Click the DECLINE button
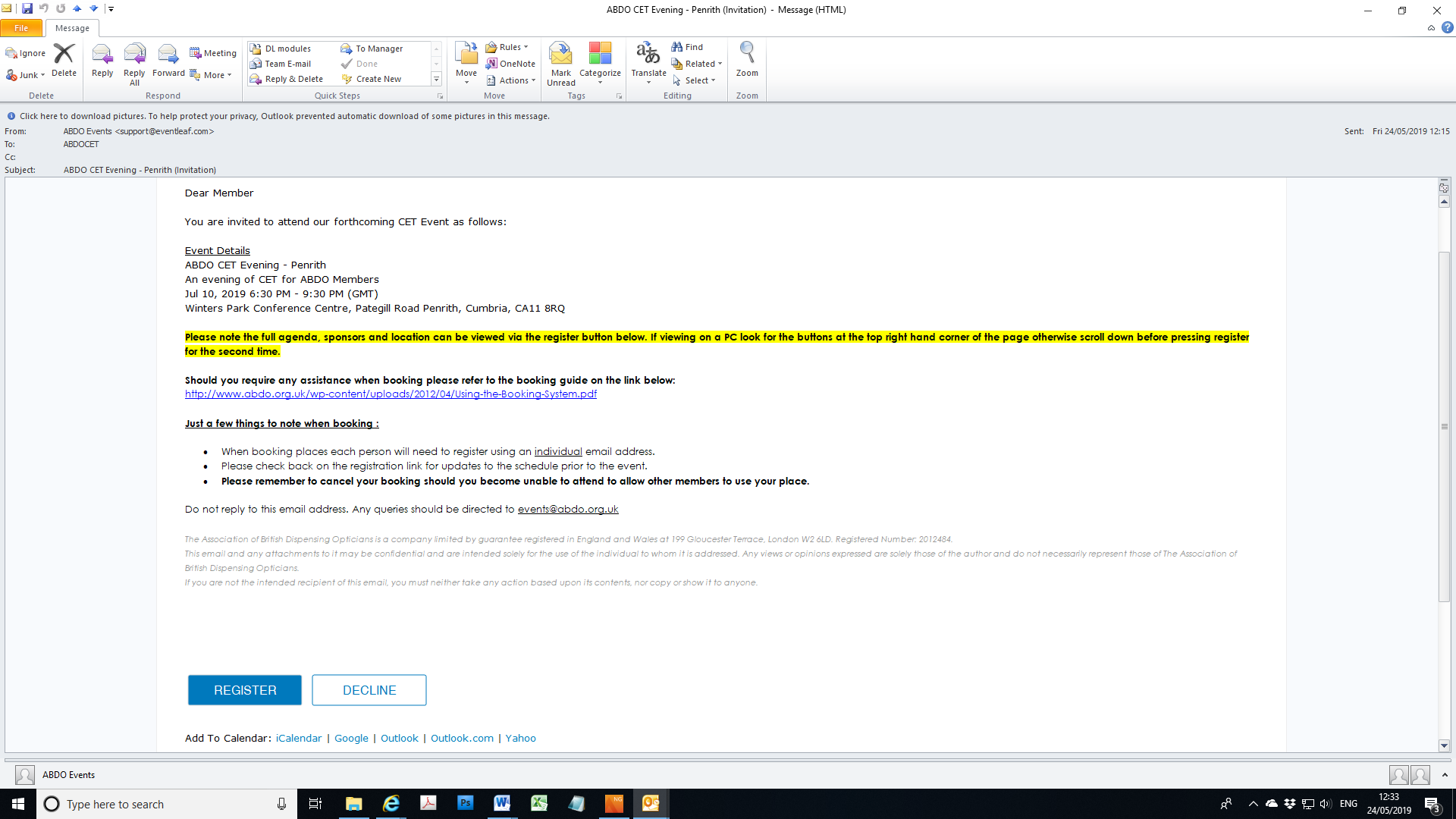Image resolution: width=1456 pixels, height=819 pixels. (369, 690)
